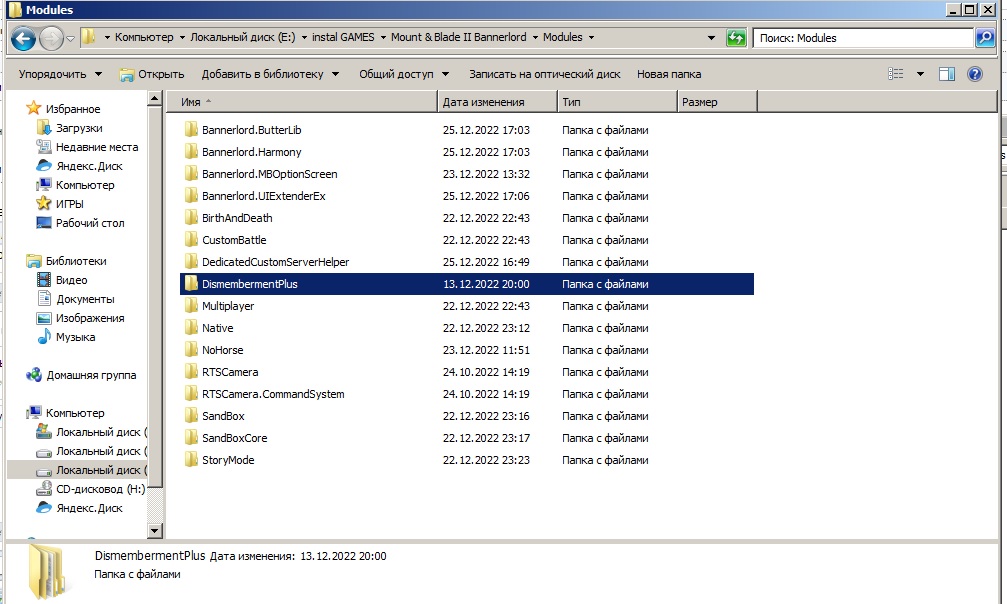Open Недавние места in navigation pane
This screenshot has height=604, width=1007.
[x=97, y=147]
